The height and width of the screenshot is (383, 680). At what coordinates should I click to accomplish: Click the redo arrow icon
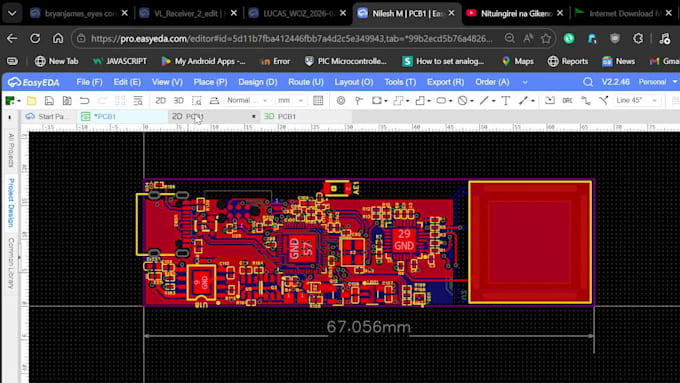pyautogui.click(x=102, y=101)
